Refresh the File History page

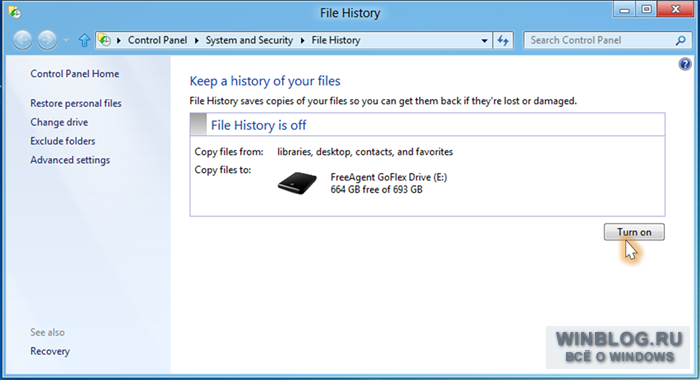[x=503, y=41]
